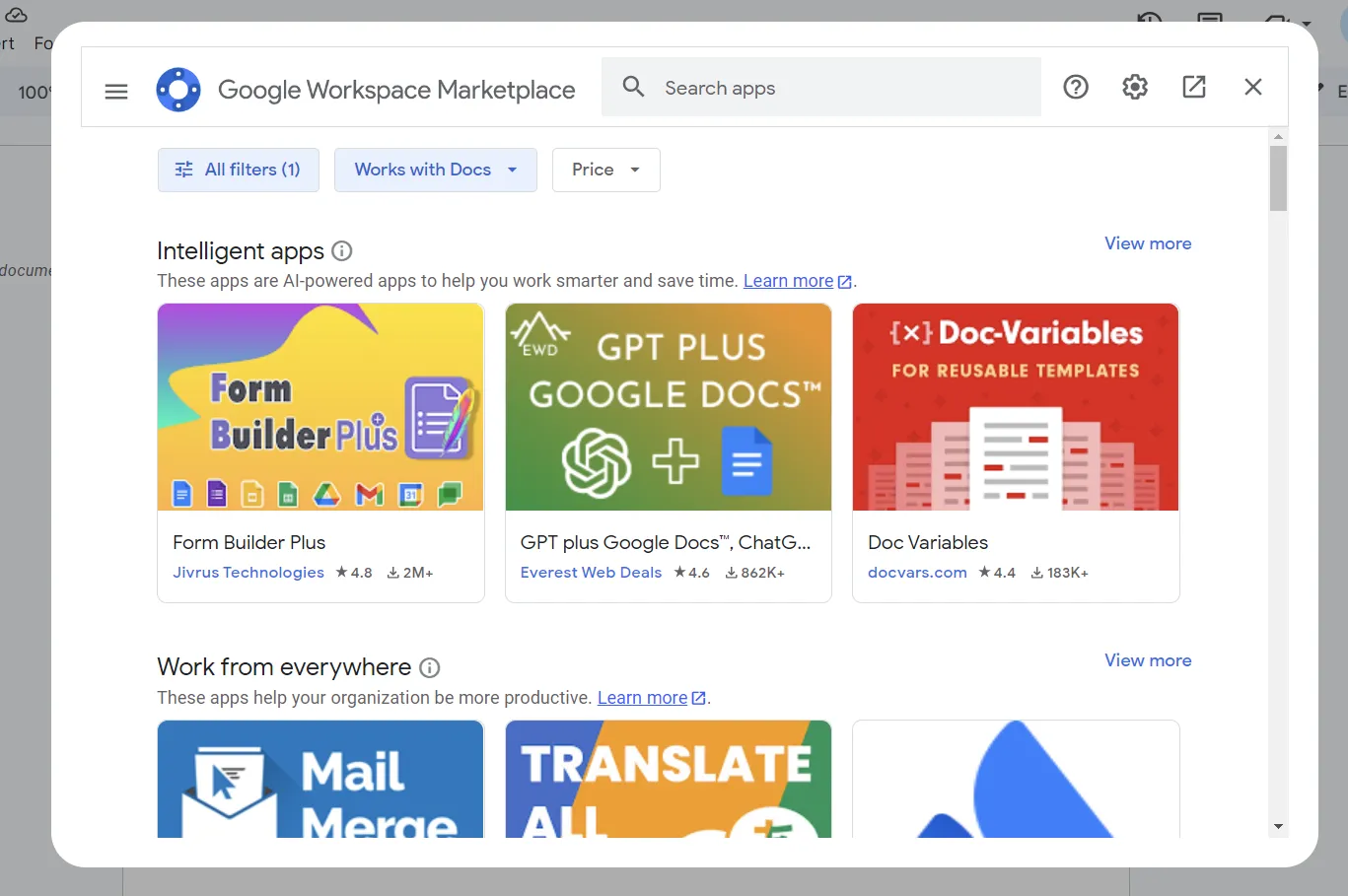Open Jivrus Technologies developer link
Screen dimensions: 1348x896
point(248,573)
